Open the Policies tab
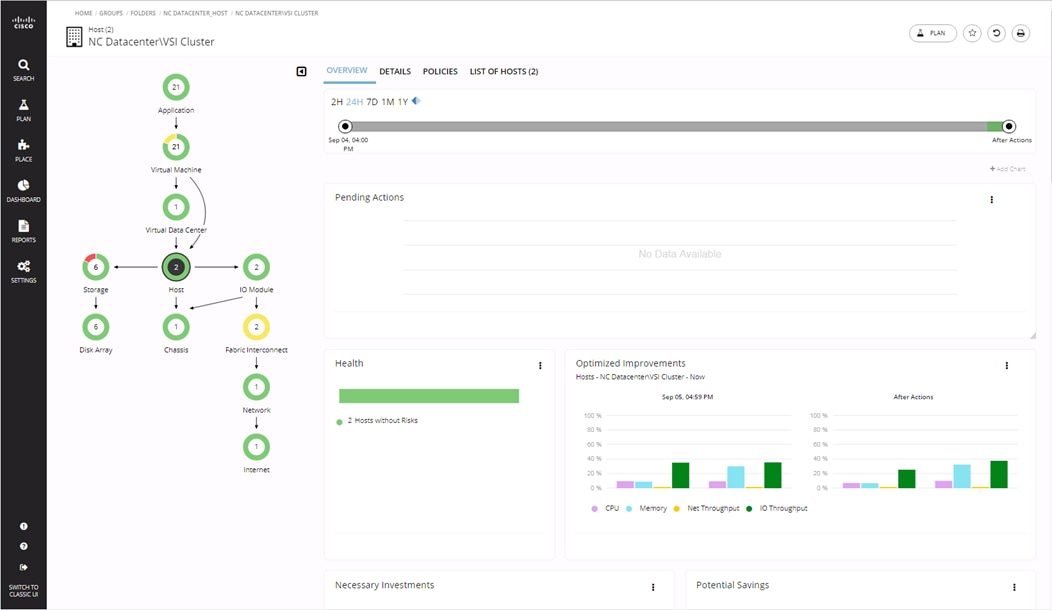 [440, 71]
